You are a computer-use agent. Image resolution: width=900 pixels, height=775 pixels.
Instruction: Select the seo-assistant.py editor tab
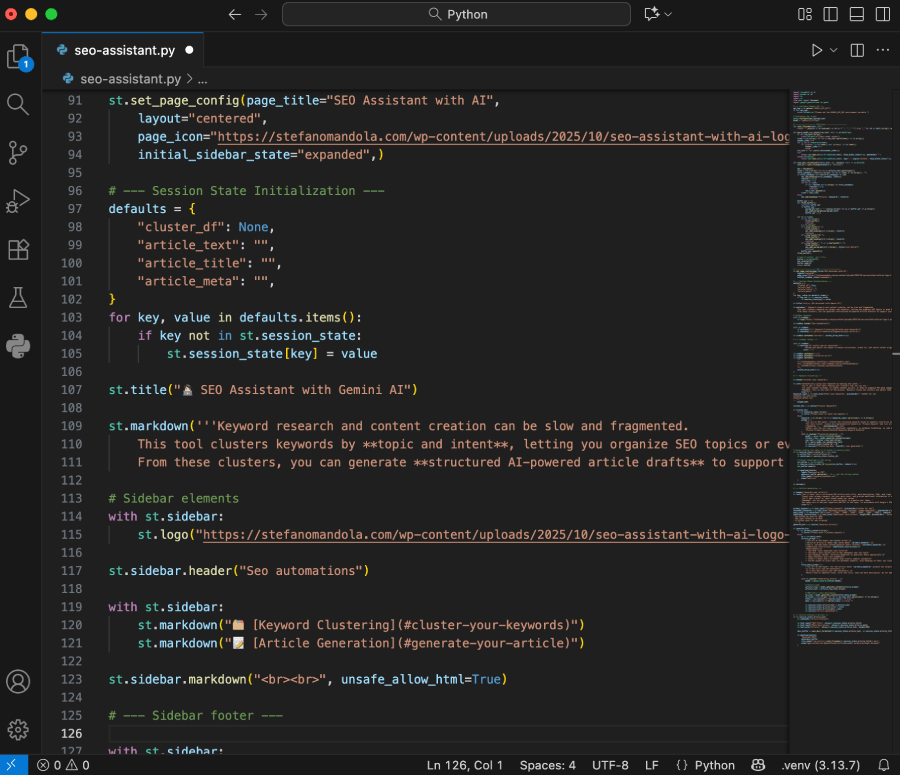coord(124,50)
